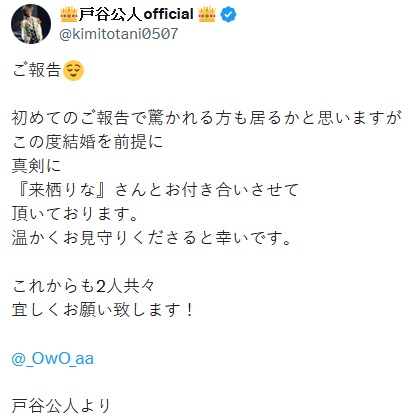The width and height of the screenshot is (413, 419).
Task: Click the line これからも2人共々
Action: pos(84,286)
